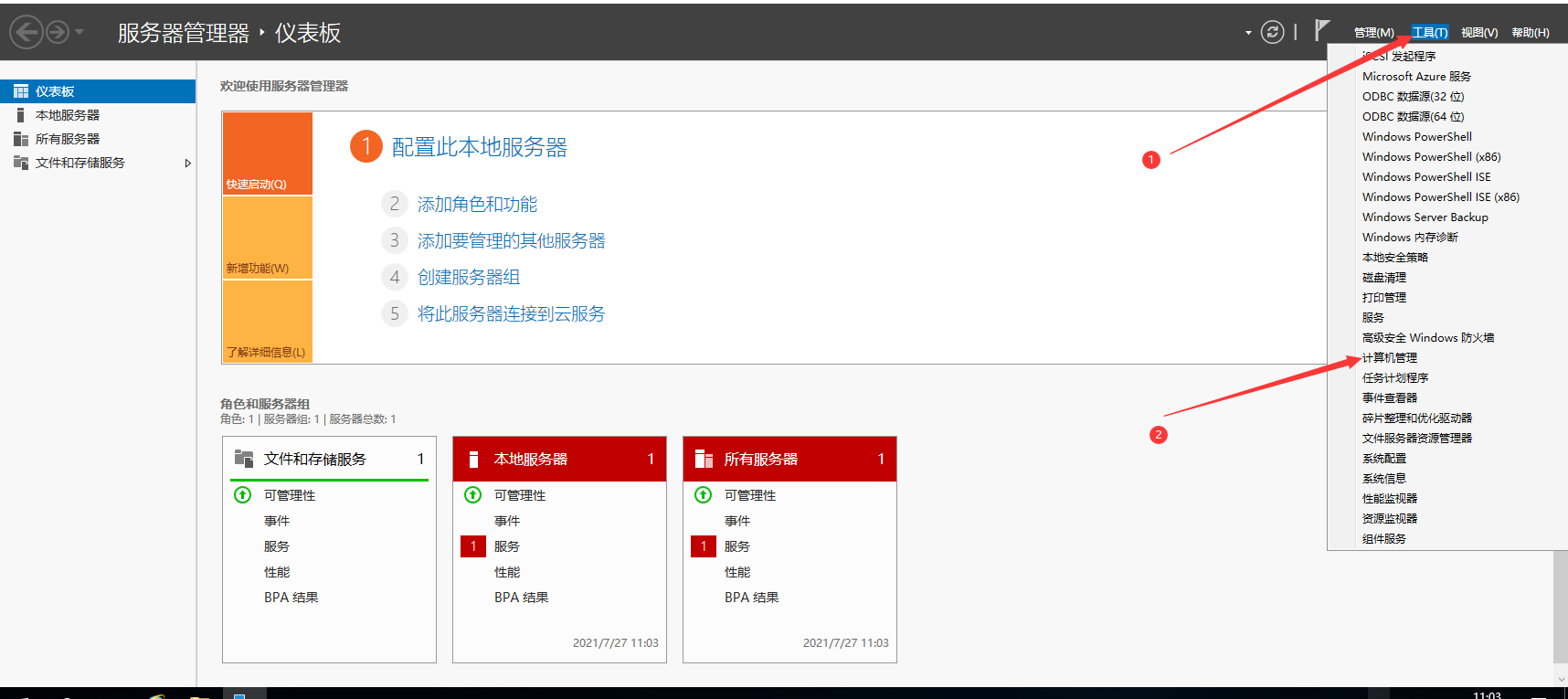Open the 视图(V) menu

click(x=1479, y=33)
